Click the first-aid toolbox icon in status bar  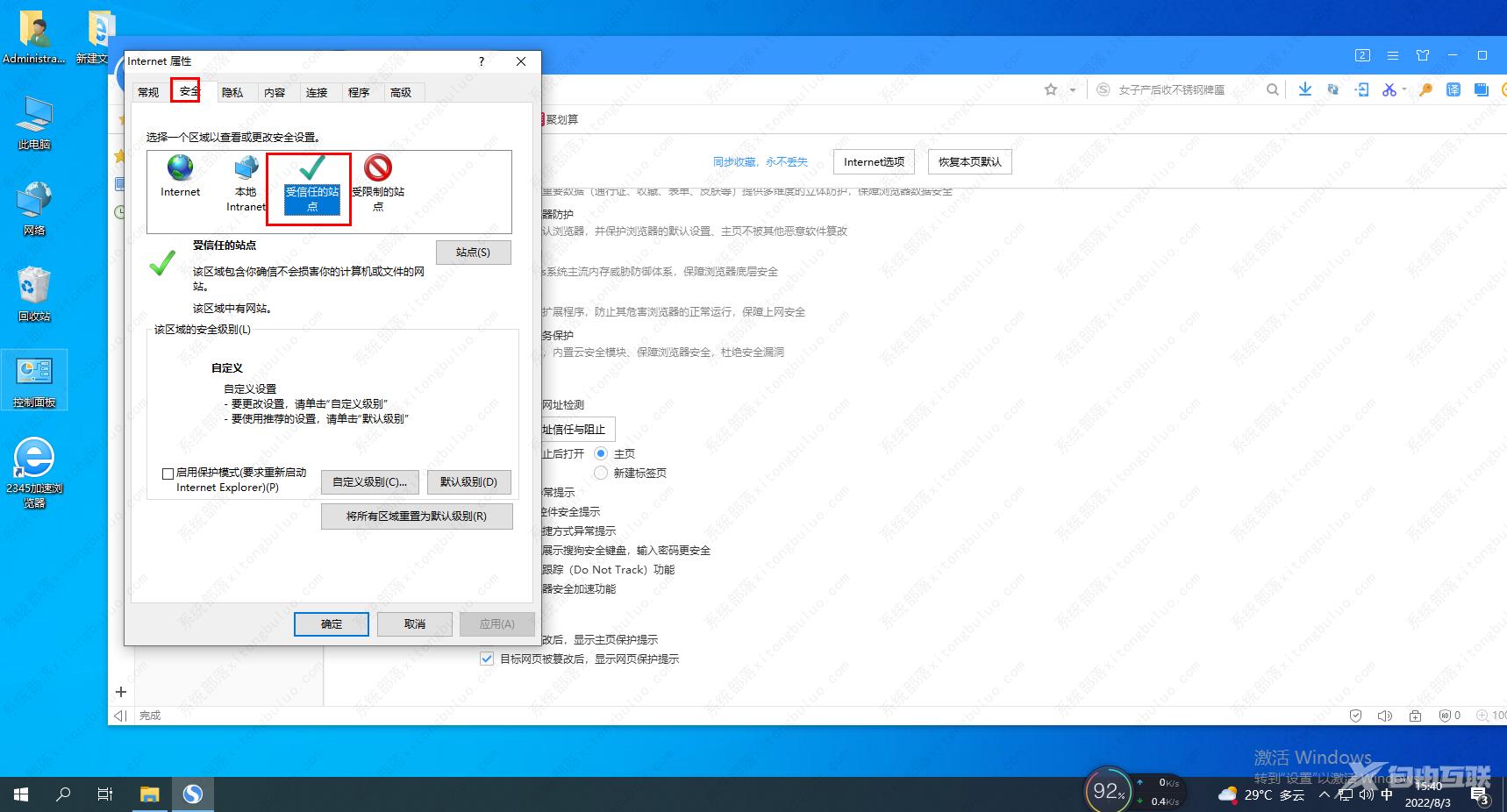pyautogui.click(x=1415, y=716)
